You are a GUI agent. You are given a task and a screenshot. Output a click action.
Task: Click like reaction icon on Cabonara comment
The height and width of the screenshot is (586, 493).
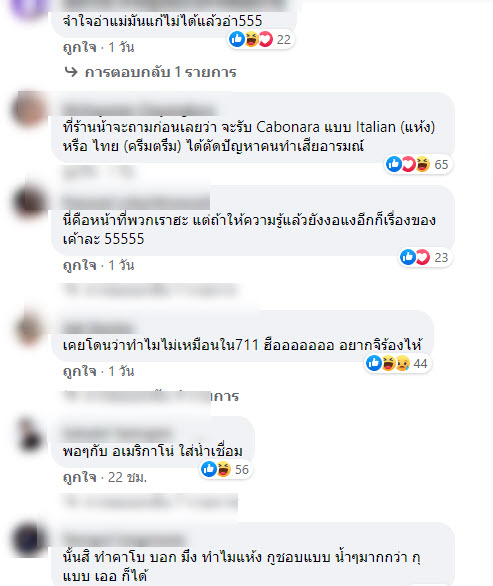coord(394,164)
